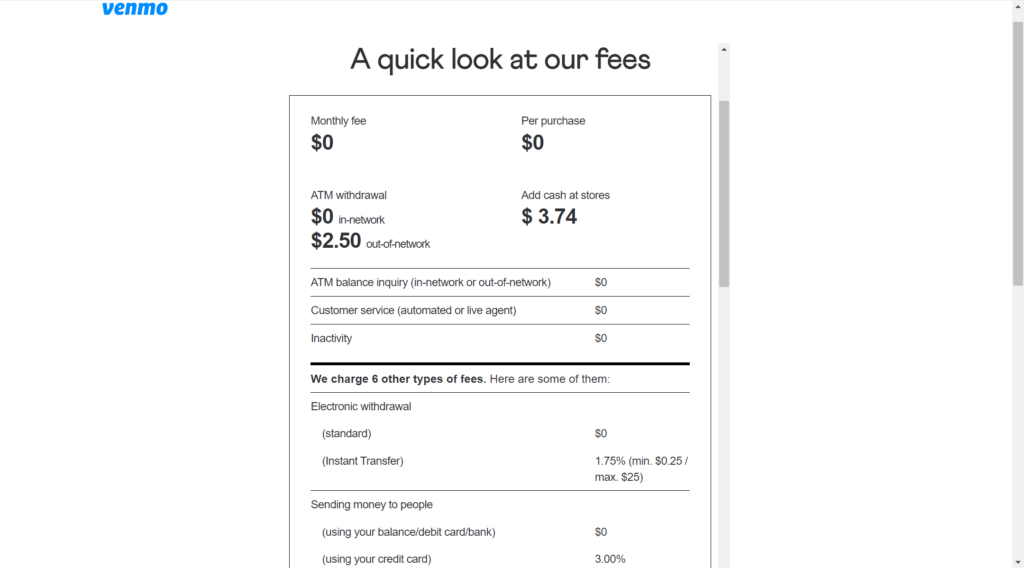The width and height of the screenshot is (1024, 568).
Task: Click 'using your credit card' 3.00% row
Action: (500, 559)
